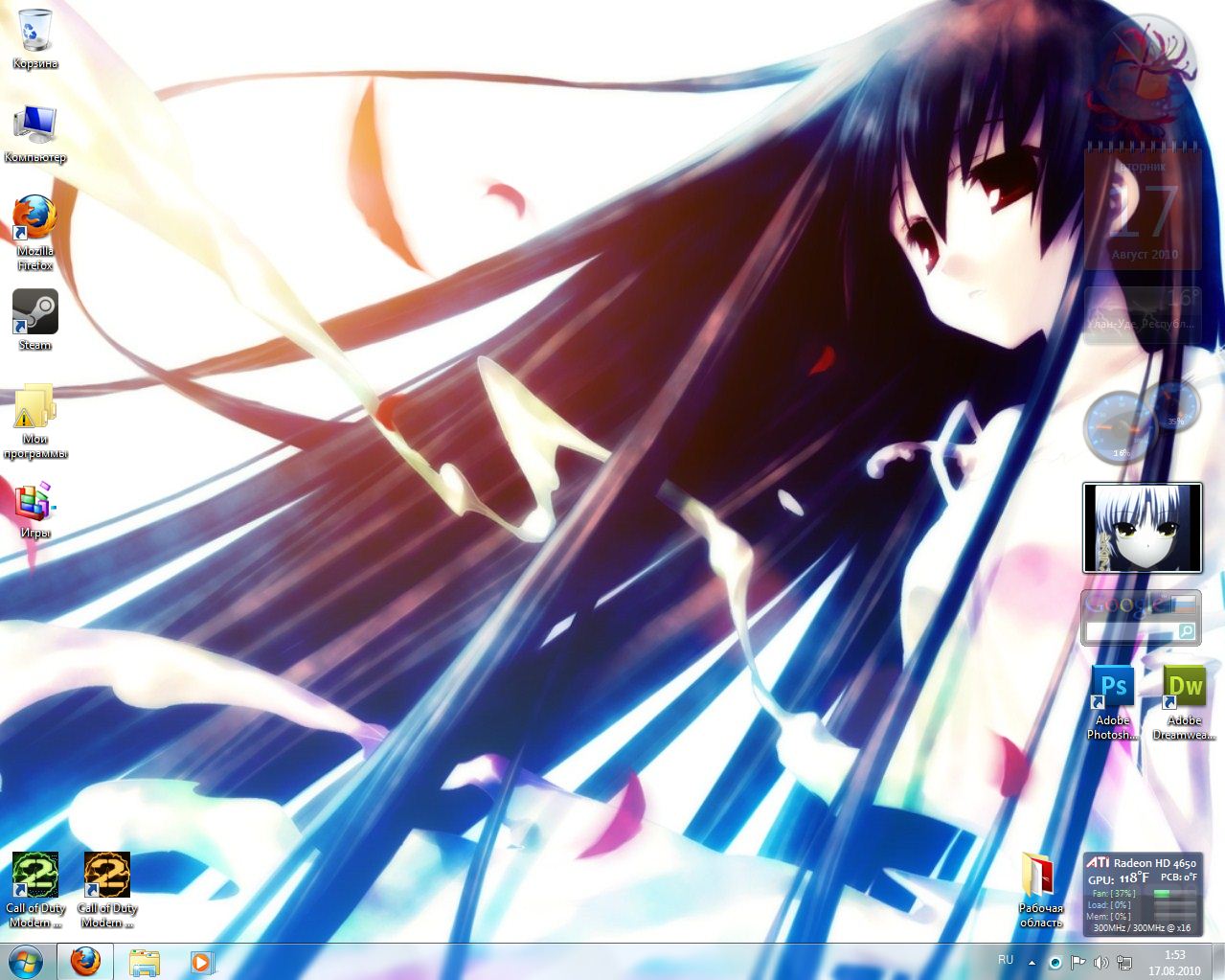Open the Windows Start menu orb

coord(26,961)
